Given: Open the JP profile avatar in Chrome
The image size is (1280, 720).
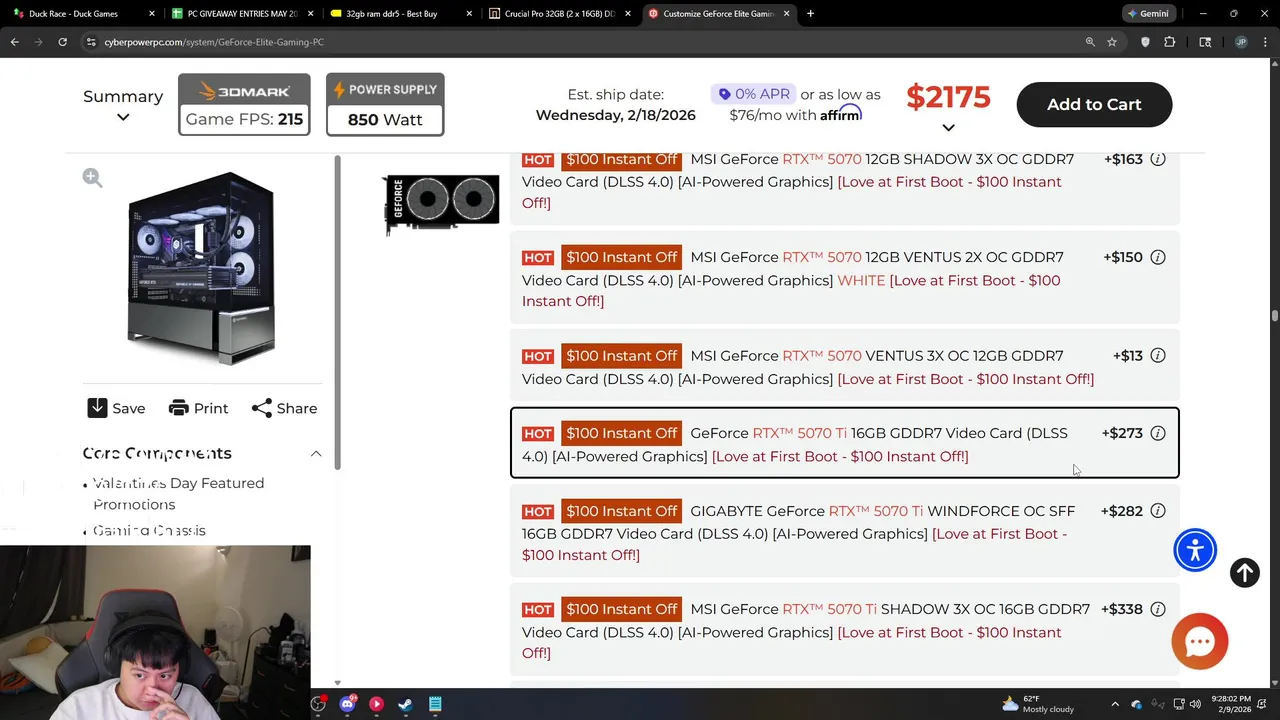Looking at the screenshot, I should [x=1241, y=42].
